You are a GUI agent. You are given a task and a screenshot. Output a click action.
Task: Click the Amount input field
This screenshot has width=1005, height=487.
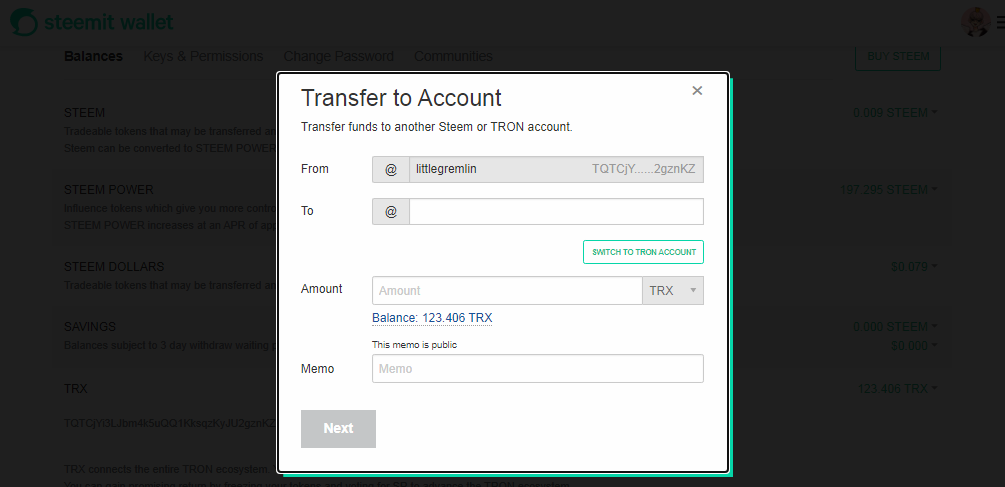click(x=507, y=290)
